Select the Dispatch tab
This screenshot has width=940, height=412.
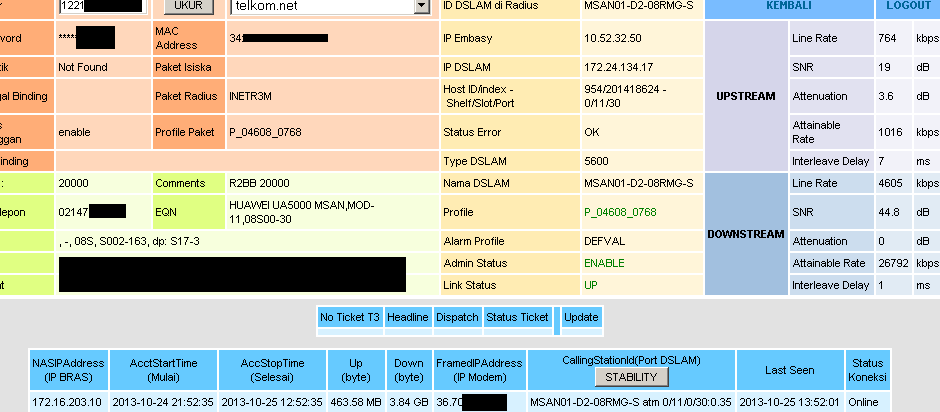tap(457, 317)
